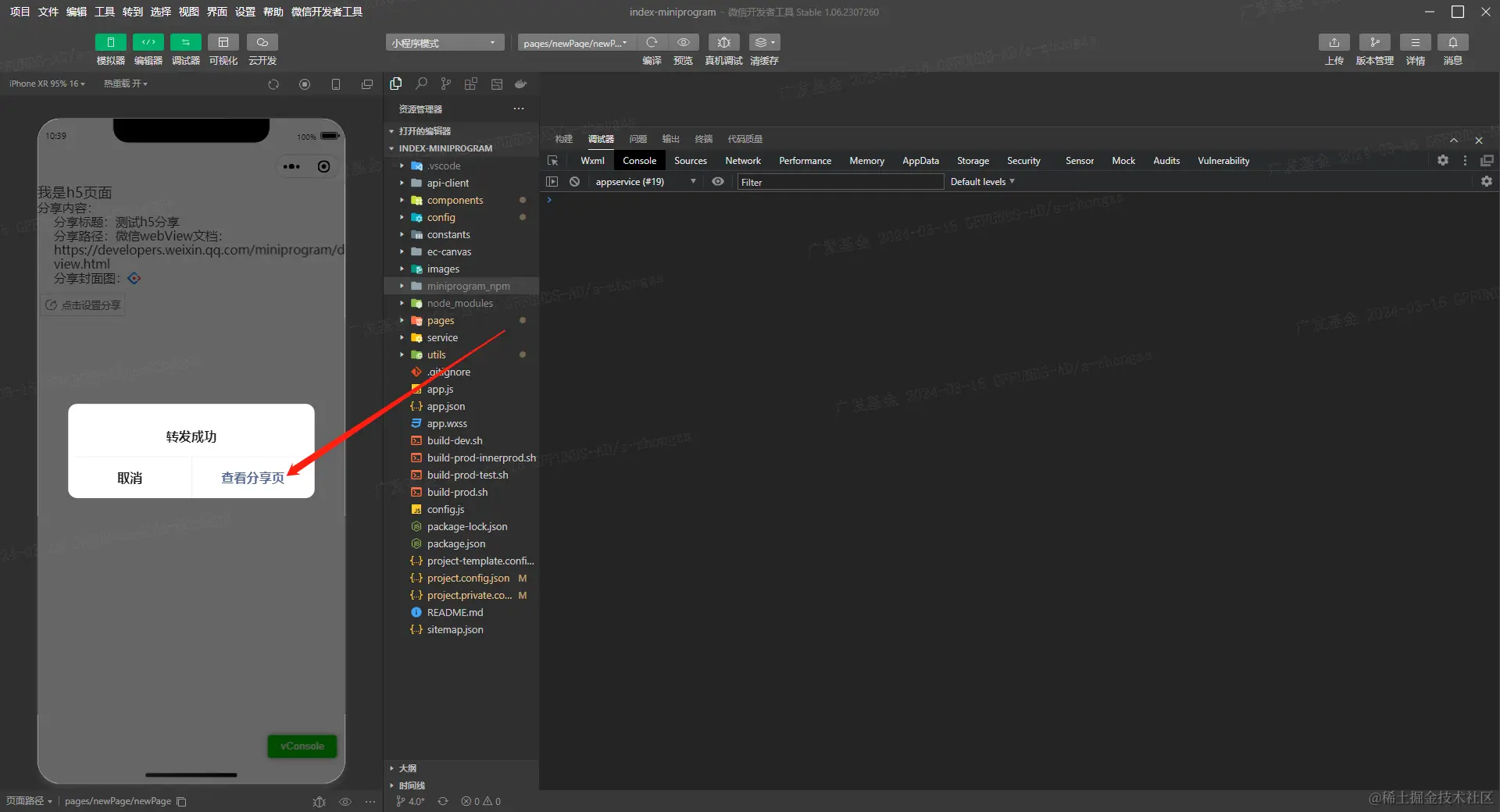This screenshot has height=812, width=1500.
Task: Open the Default levels dropdown
Action: [983, 182]
